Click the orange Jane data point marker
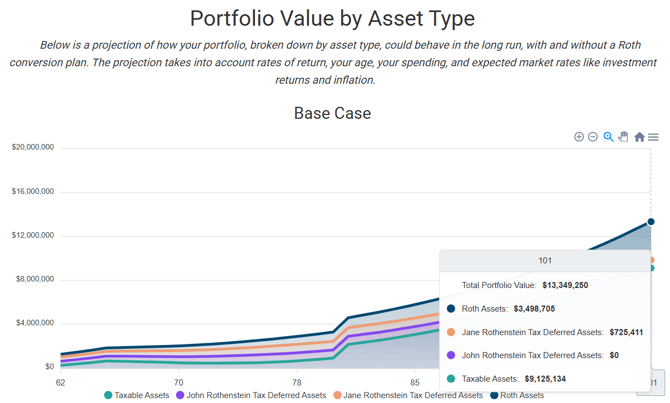 (x=651, y=260)
